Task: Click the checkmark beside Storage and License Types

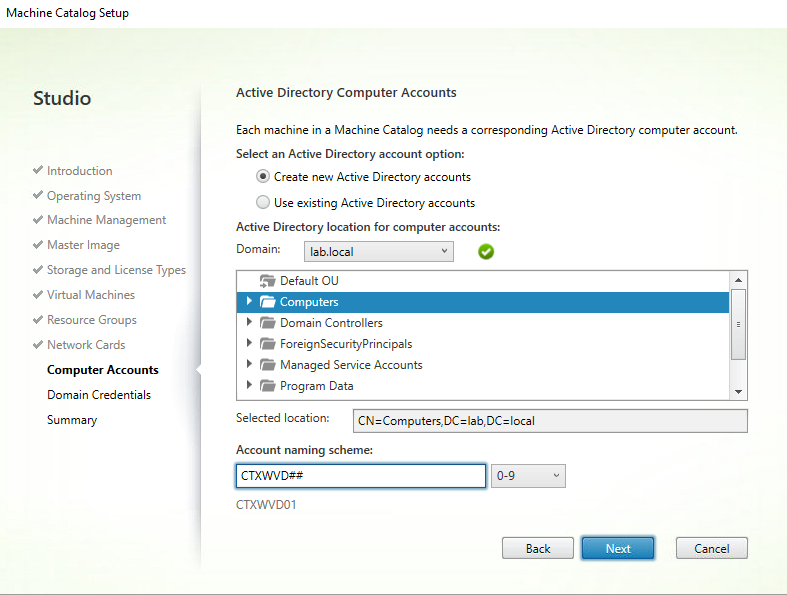Action: coord(38,270)
